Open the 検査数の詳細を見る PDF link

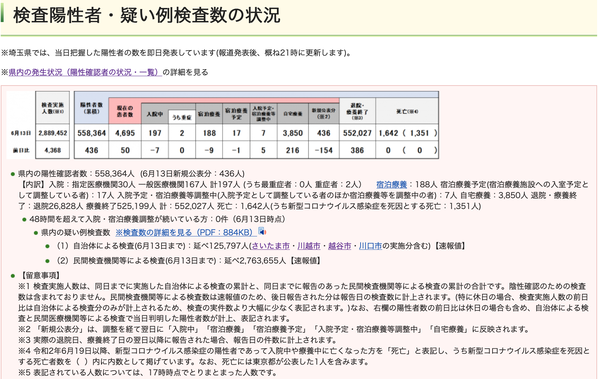pyautogui.click(x=186, y=232)
